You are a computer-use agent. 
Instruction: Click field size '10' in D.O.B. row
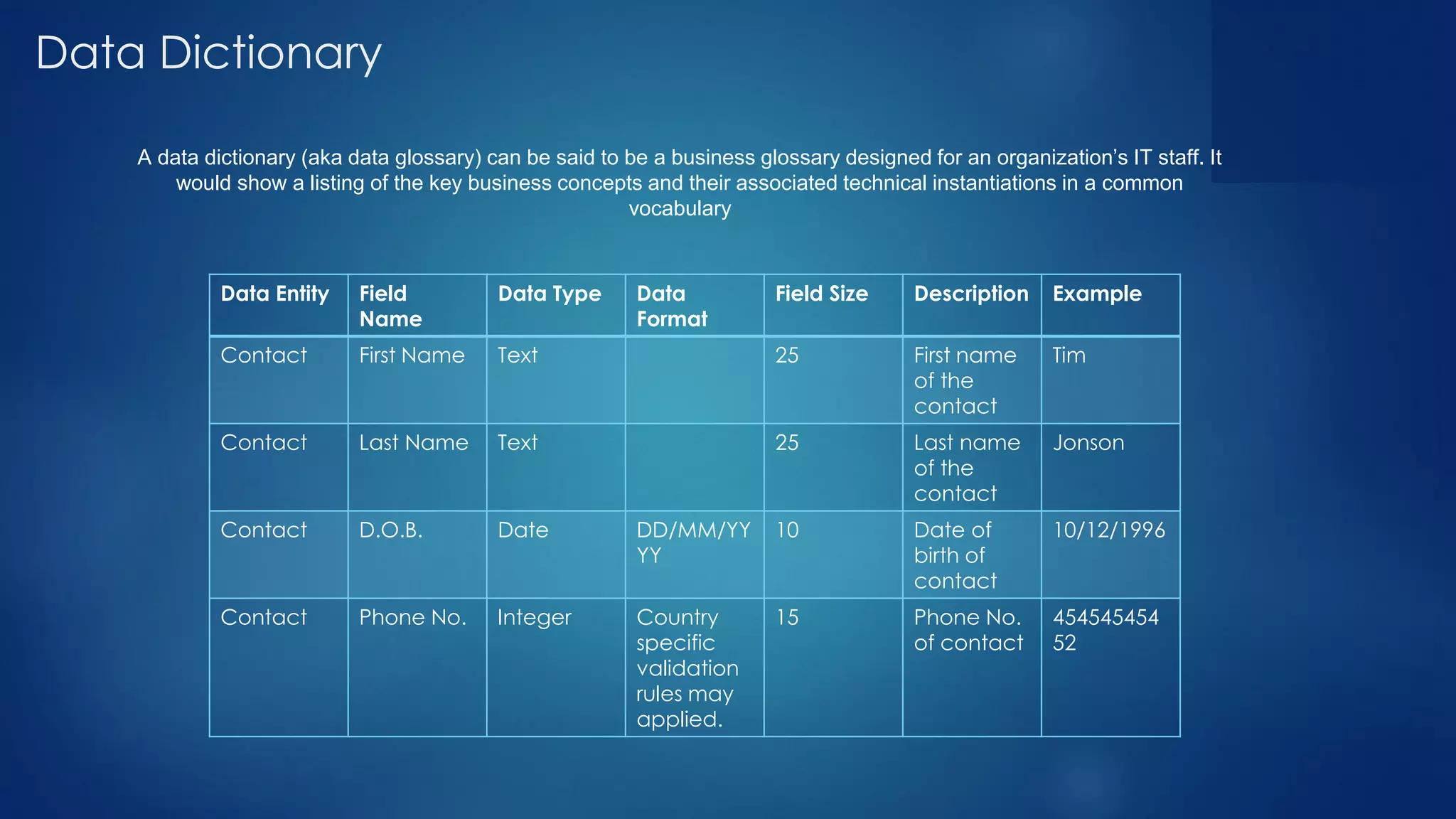coord(833,555)
